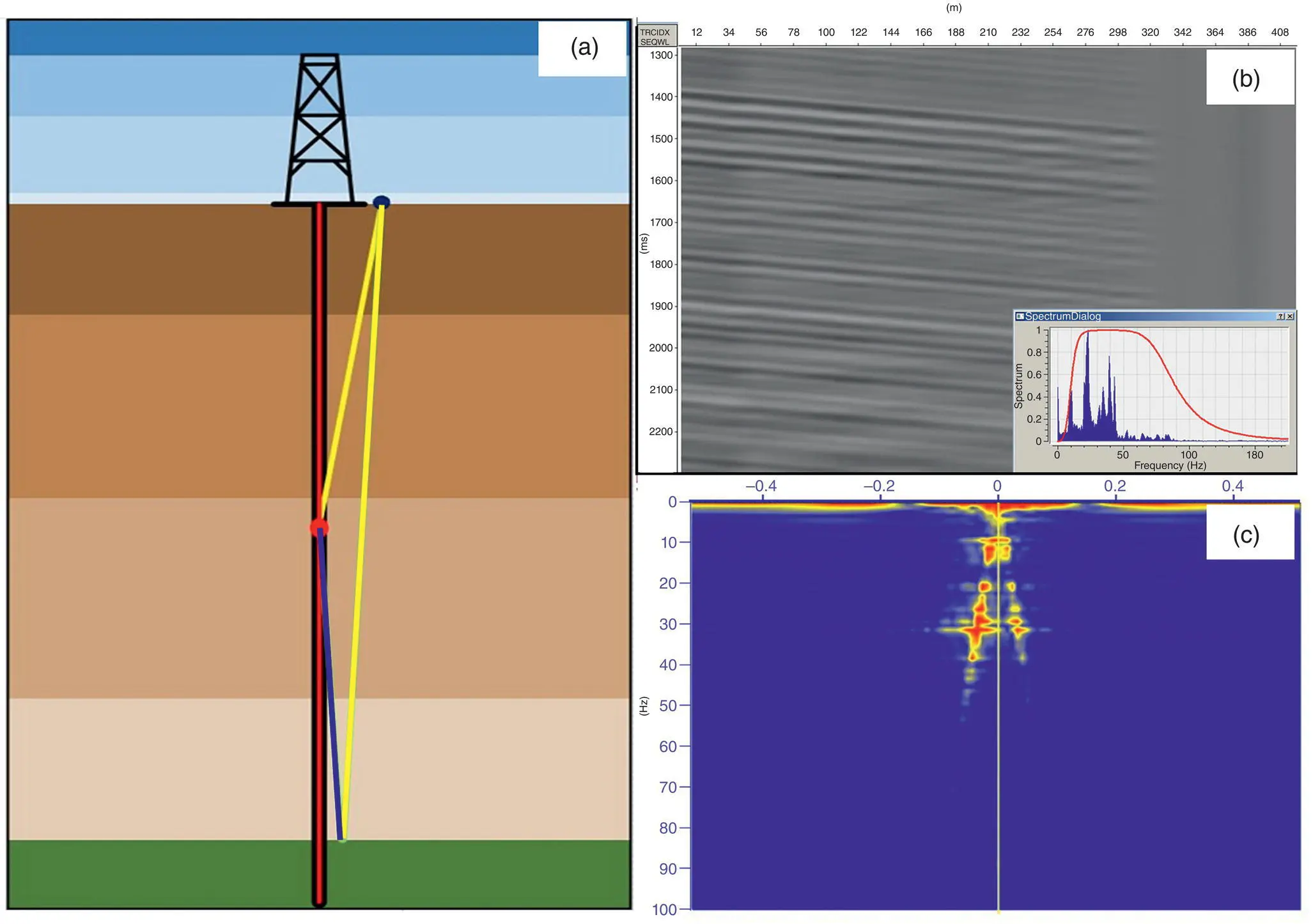Screen dimensions: 1313x924
Task: Click the 0.8 tick on the spectrum amplitude axis
Action: (1034, 353)
